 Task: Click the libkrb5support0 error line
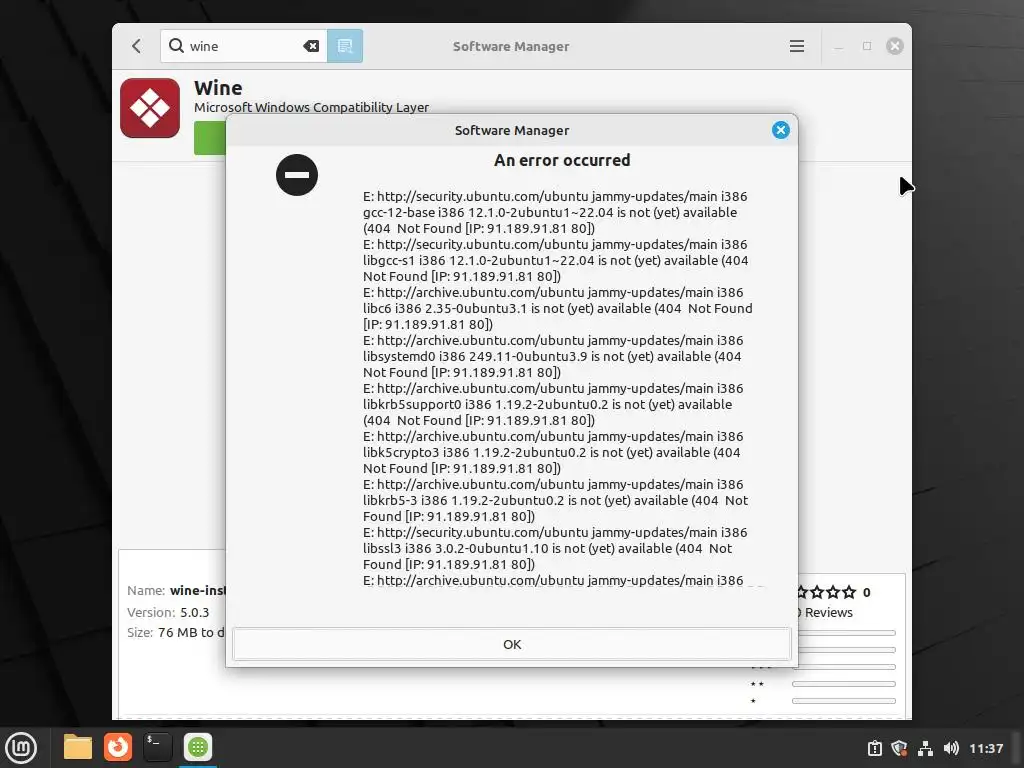549,404
